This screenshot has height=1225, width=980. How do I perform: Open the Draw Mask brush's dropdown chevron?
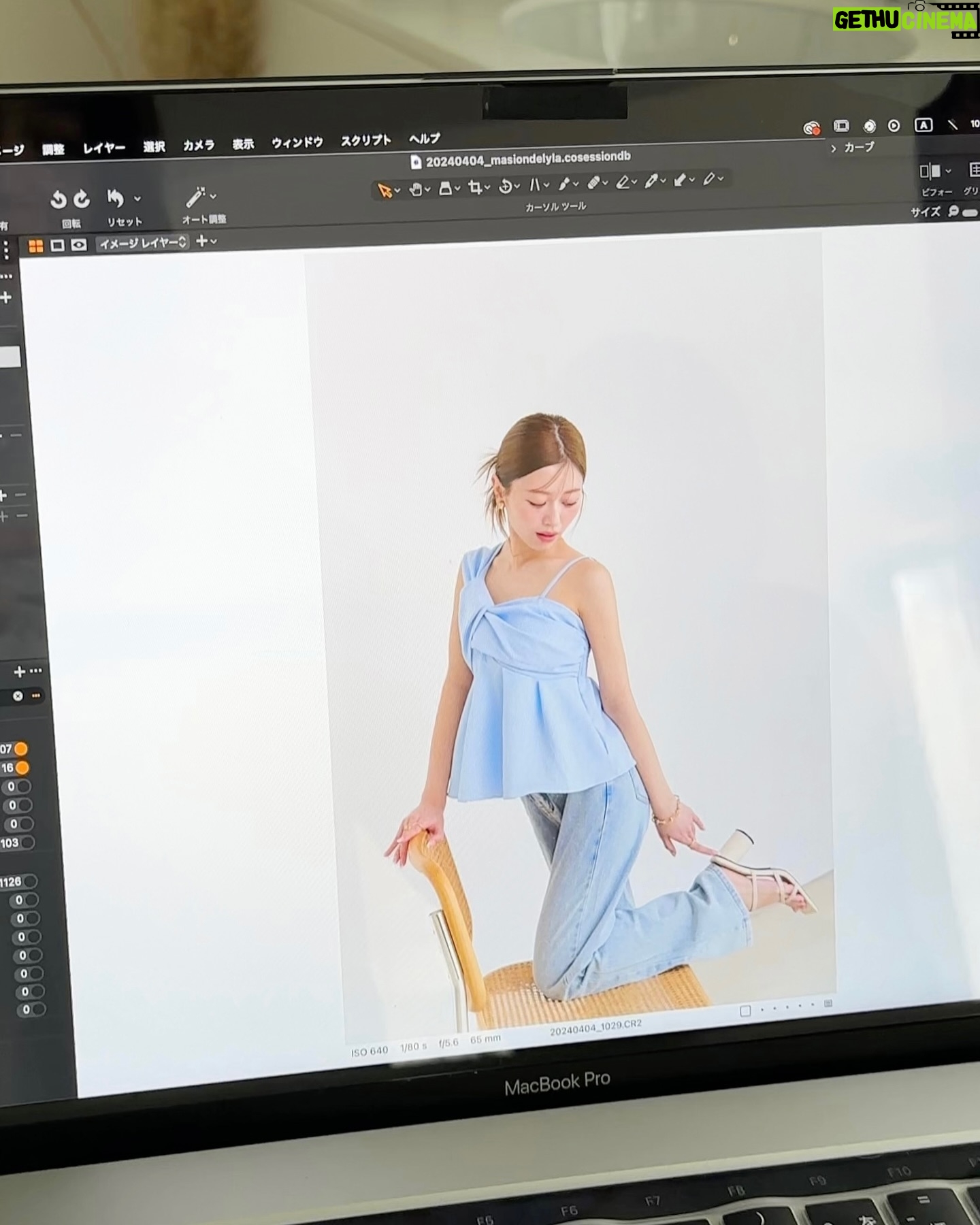coord(576,184)
